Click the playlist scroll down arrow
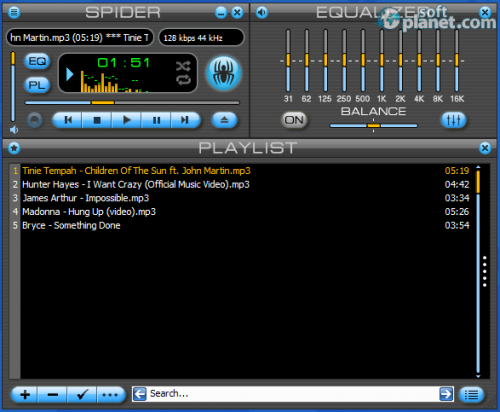 (x=478, y=376)
